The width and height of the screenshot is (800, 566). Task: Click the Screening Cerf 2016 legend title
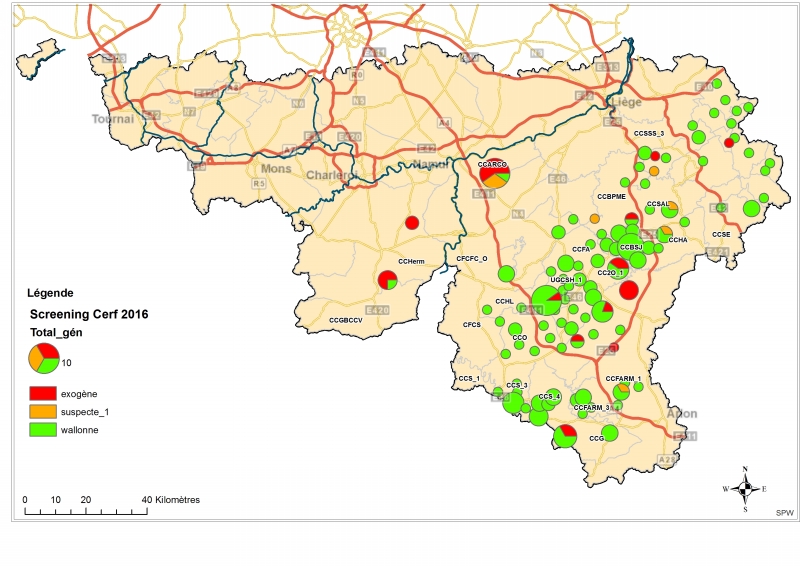[x=89, y=314]
